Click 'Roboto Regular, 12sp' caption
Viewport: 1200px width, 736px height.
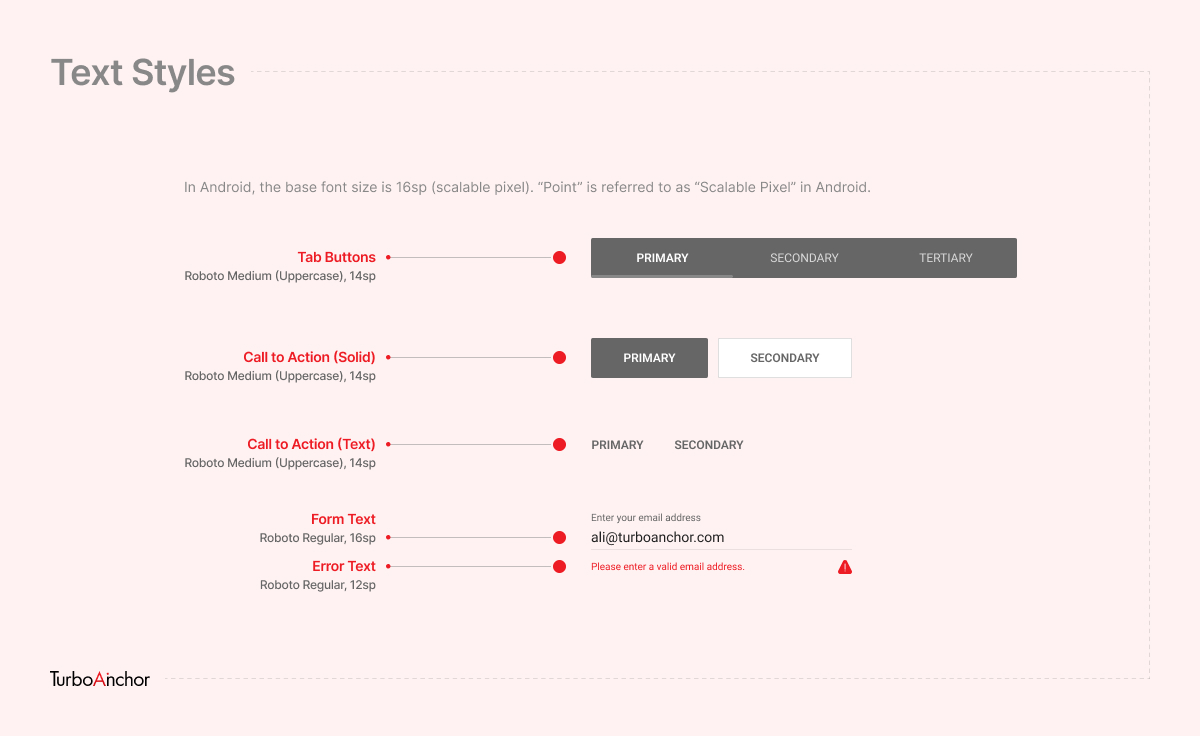(x=318, y=585)
